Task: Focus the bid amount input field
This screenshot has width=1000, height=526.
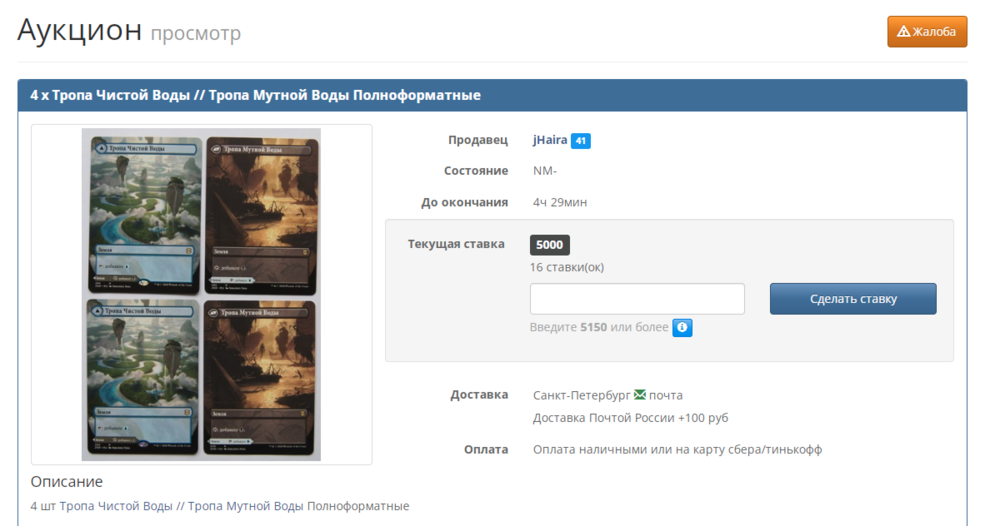Action: point(637,299)
